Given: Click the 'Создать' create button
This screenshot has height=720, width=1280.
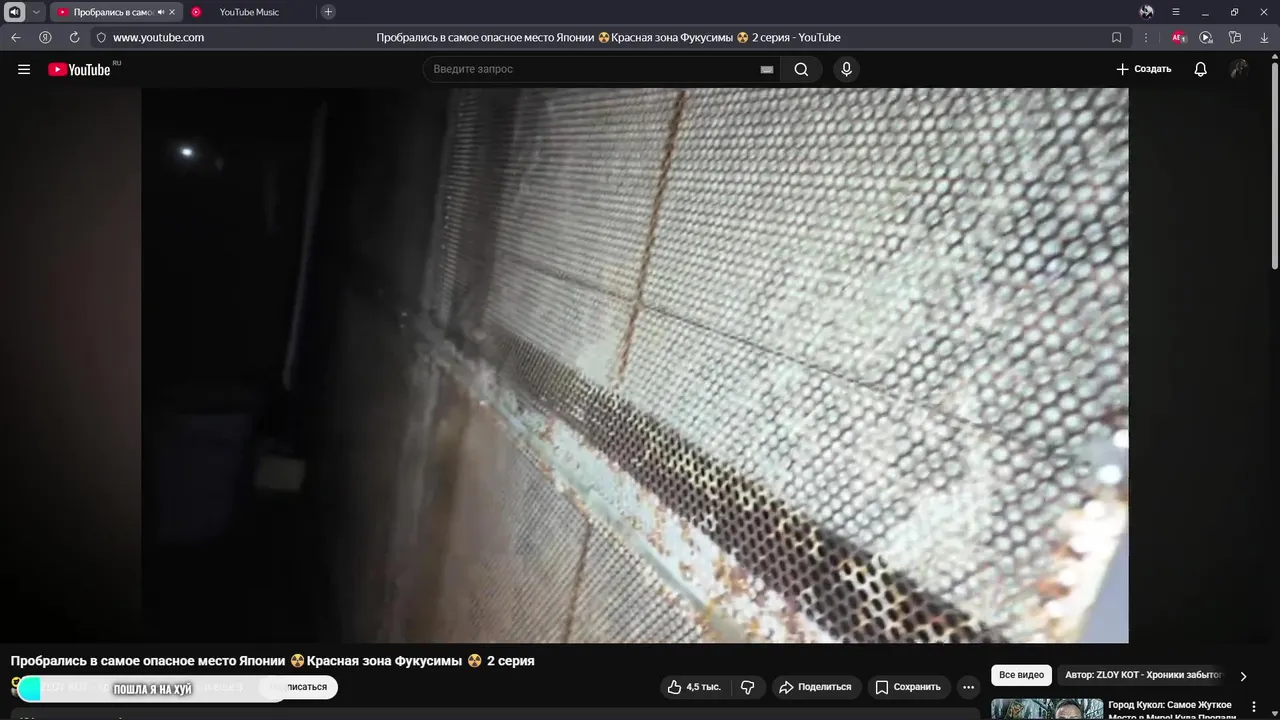Looking at the screenshot, I should tap(1143, 69).
